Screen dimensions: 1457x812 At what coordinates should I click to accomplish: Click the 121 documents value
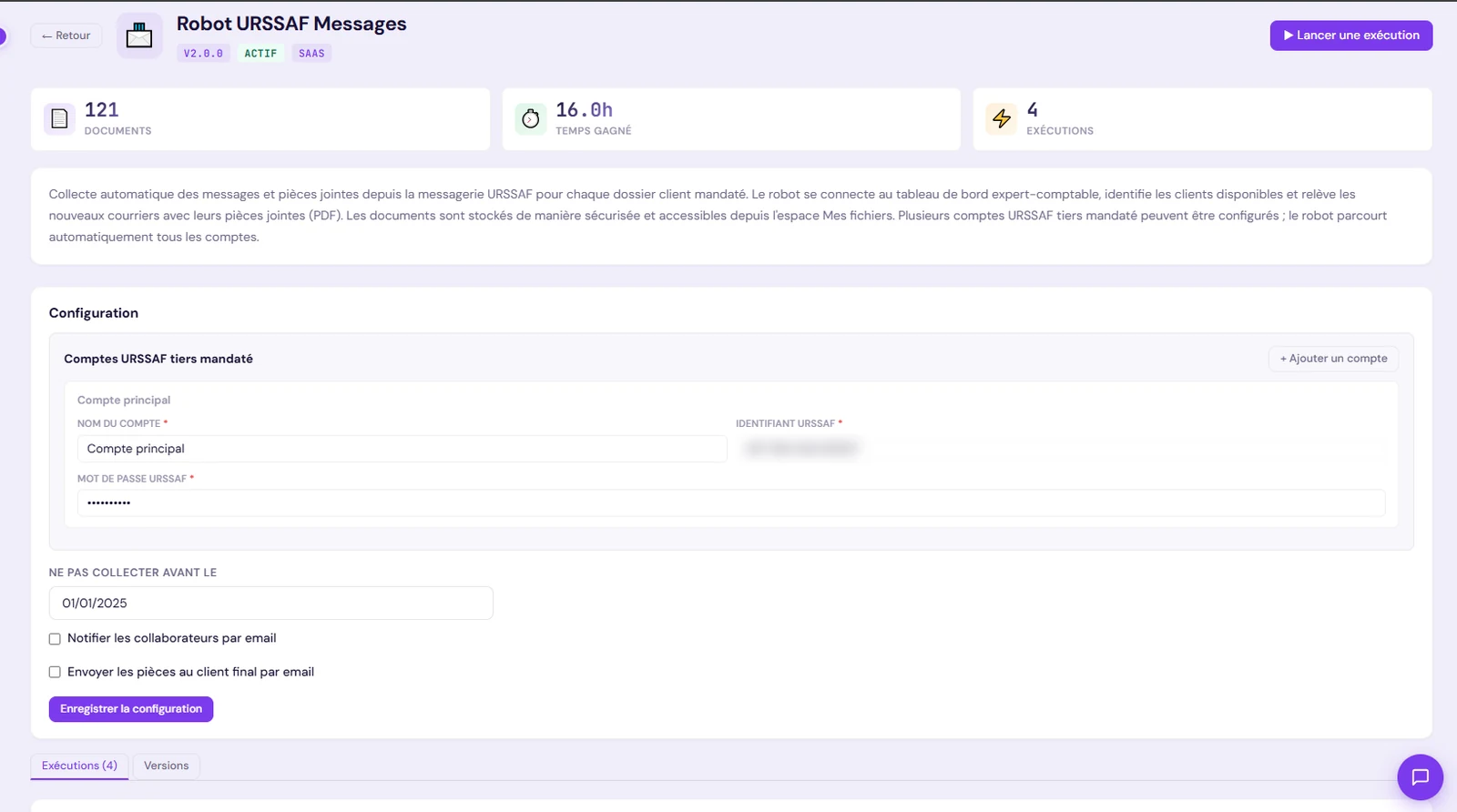102,110
